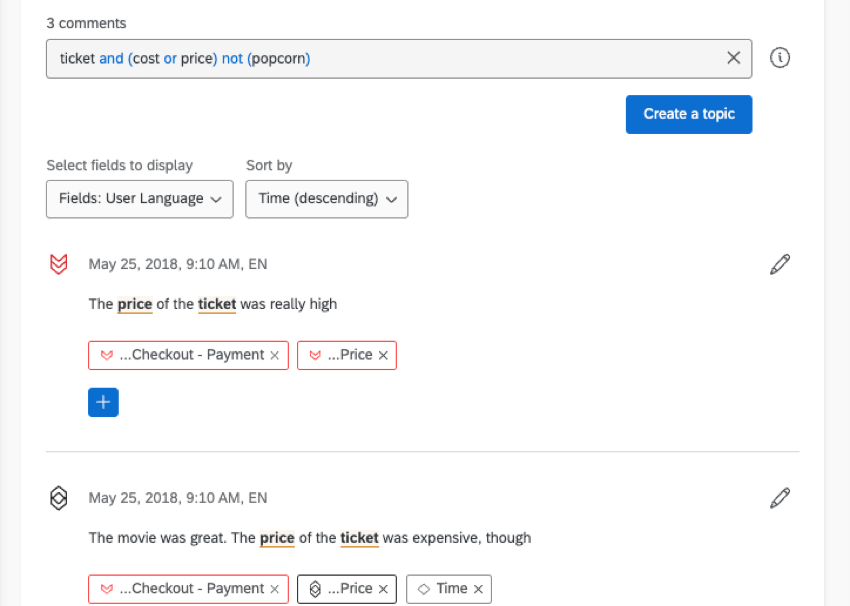Click the blue plus icon to add a topic
This screenshot has height=606, width=850.
pyautogui.click(x=103, y=402)
